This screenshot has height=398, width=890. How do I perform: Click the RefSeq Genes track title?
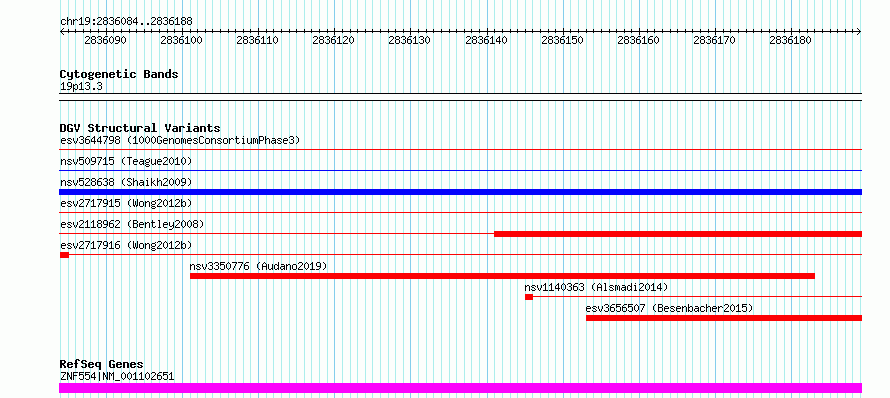pyautogui.click(x=102, y=364)
